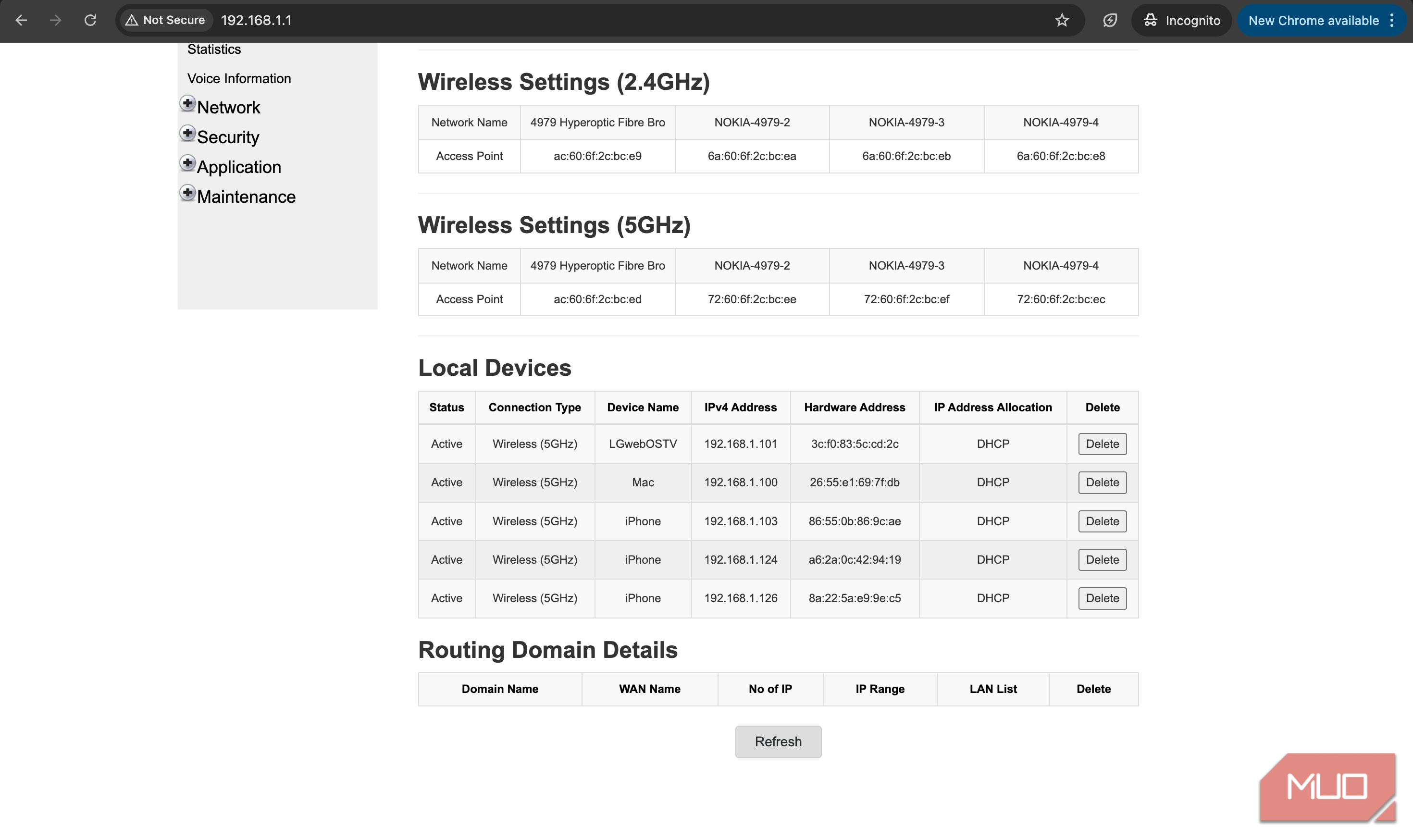Delete the iPhone at 192.168.1.124

pos(1102,560)
